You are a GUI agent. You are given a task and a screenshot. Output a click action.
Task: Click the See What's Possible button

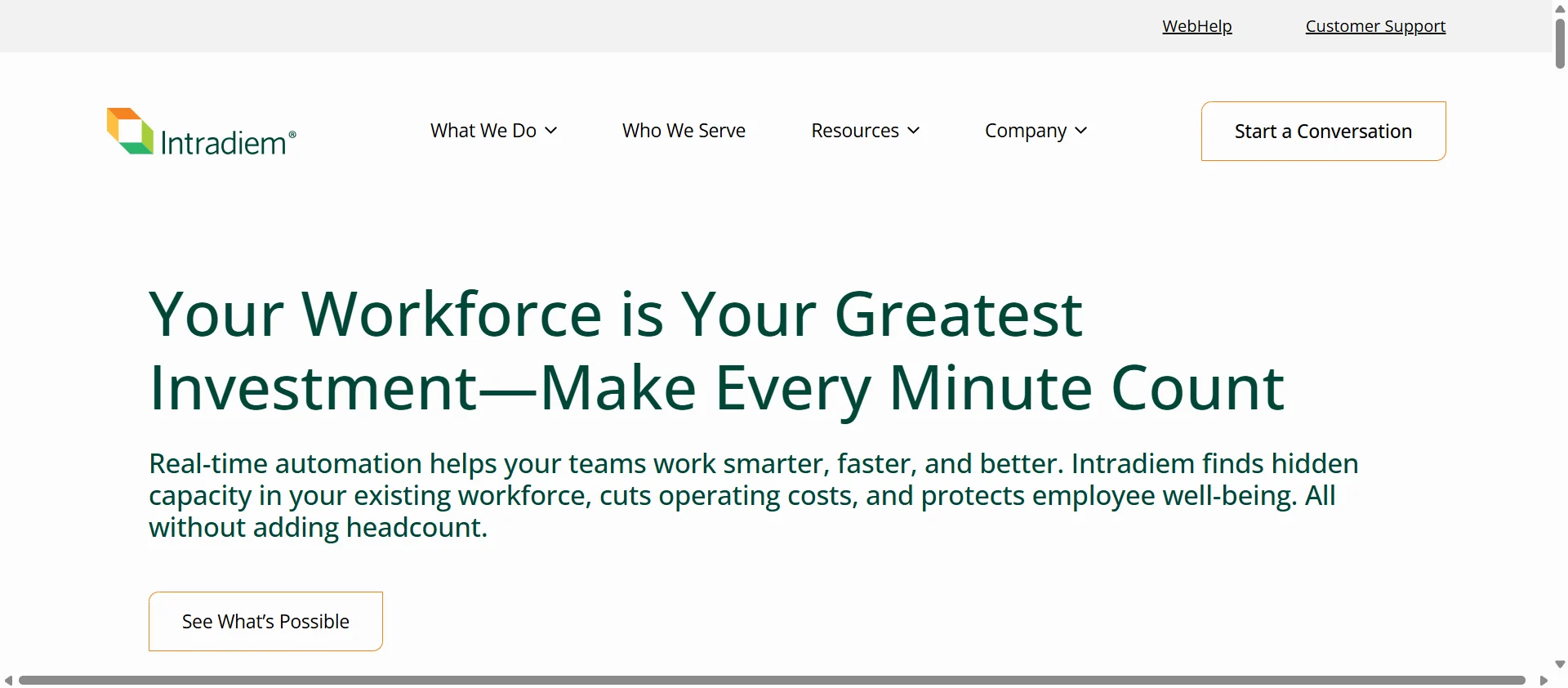[x=265, y=622]
